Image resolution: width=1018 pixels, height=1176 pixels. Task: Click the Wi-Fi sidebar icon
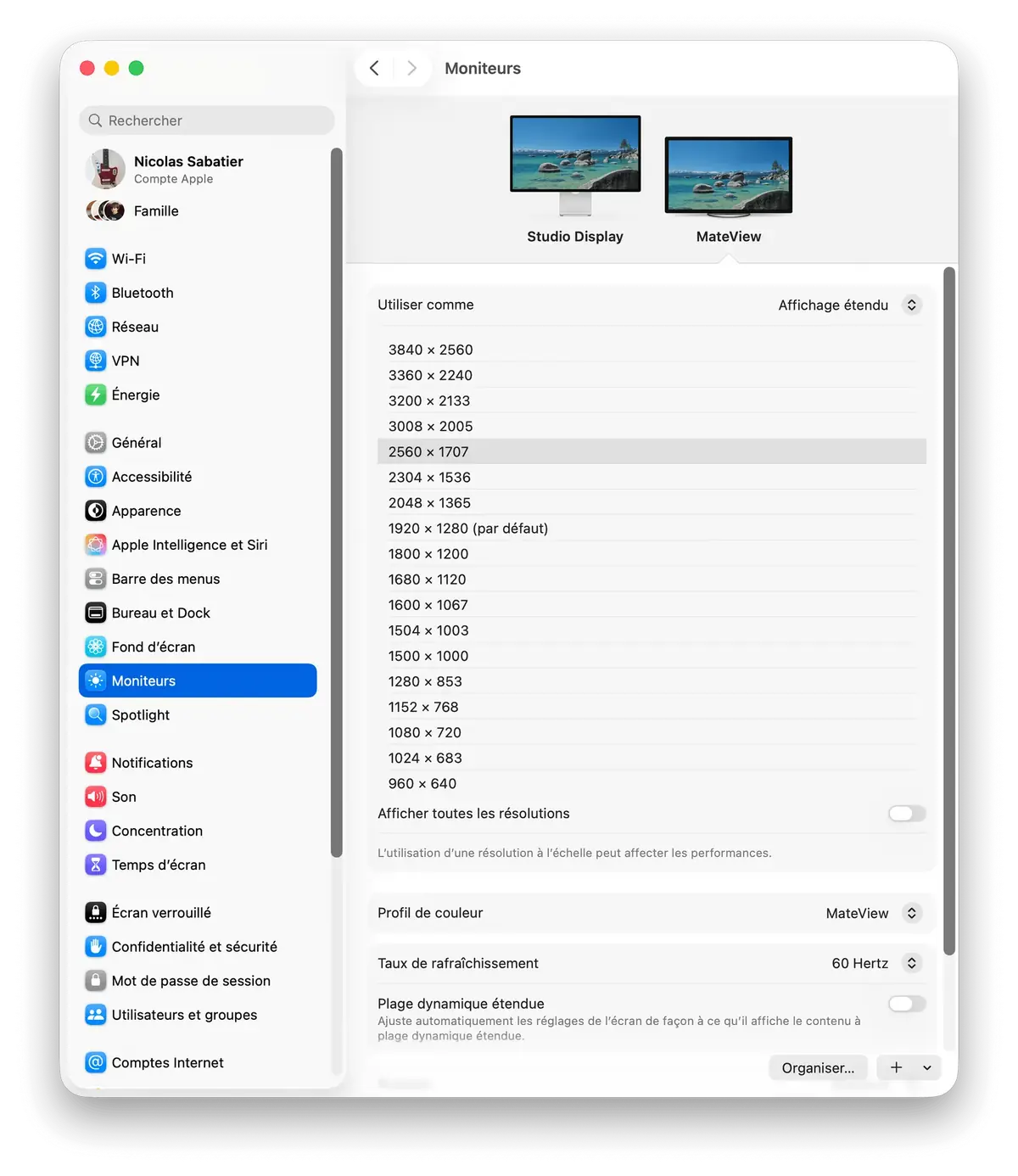(96, 259)
